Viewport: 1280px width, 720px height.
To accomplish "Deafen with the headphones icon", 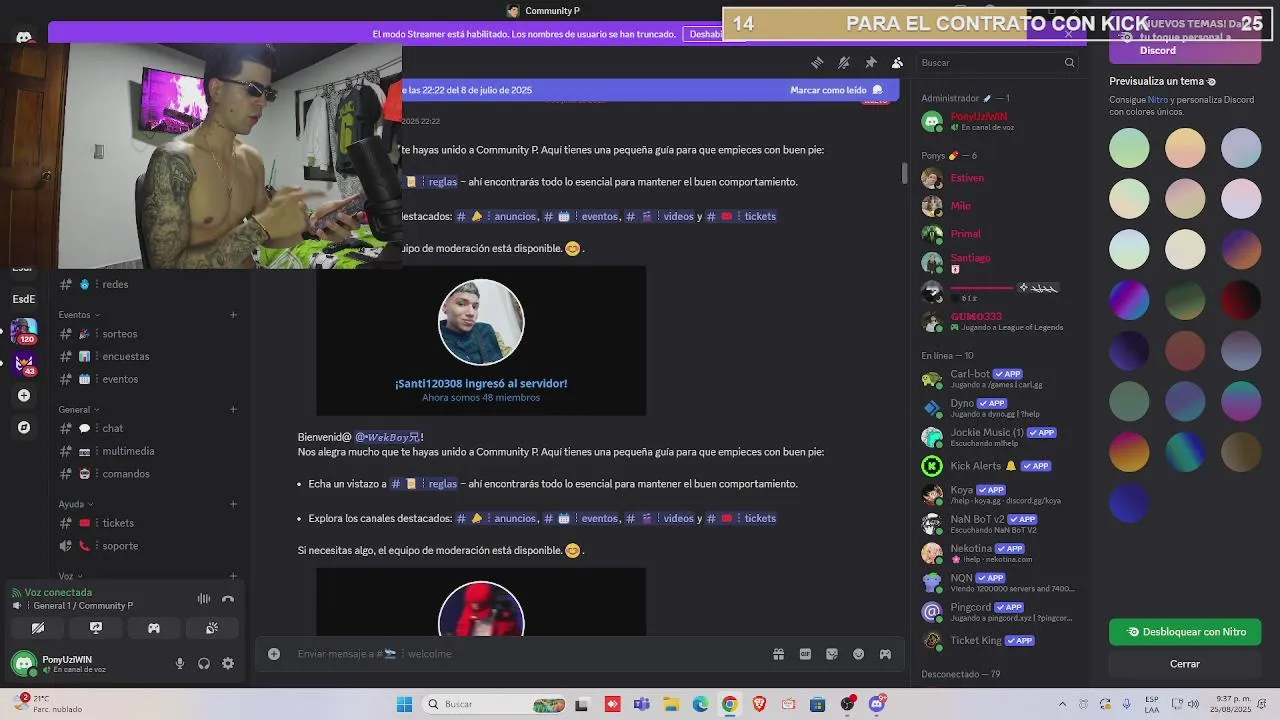I will click(204, 663).
